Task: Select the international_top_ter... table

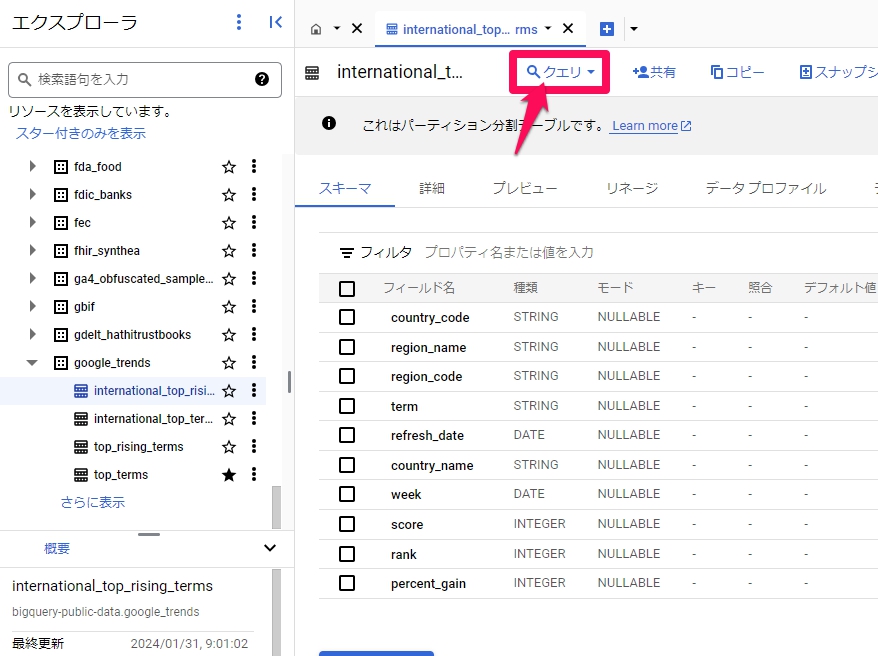Action: [153, 419]
